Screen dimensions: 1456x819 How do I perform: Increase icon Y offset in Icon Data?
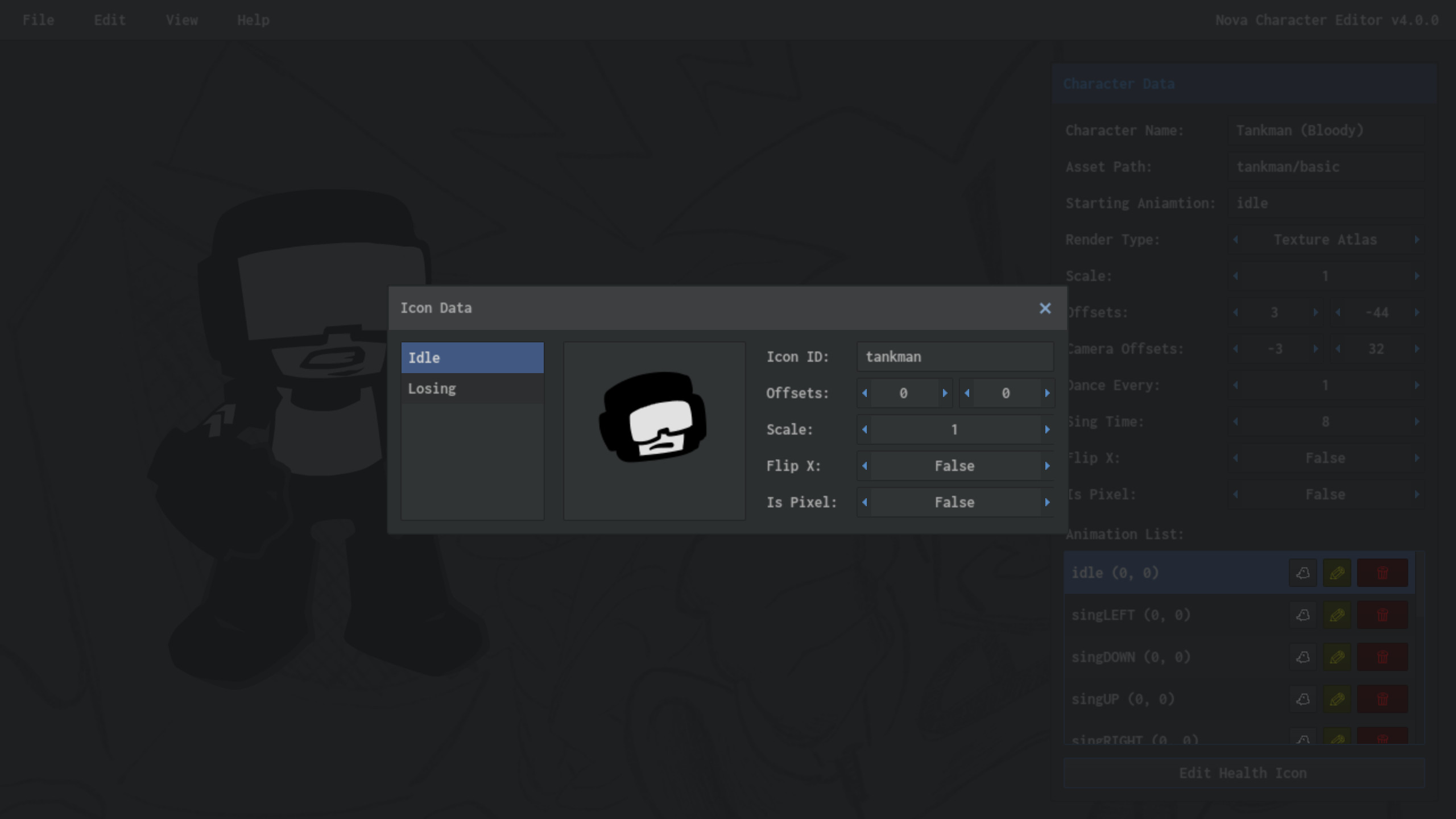point(1047,393)
